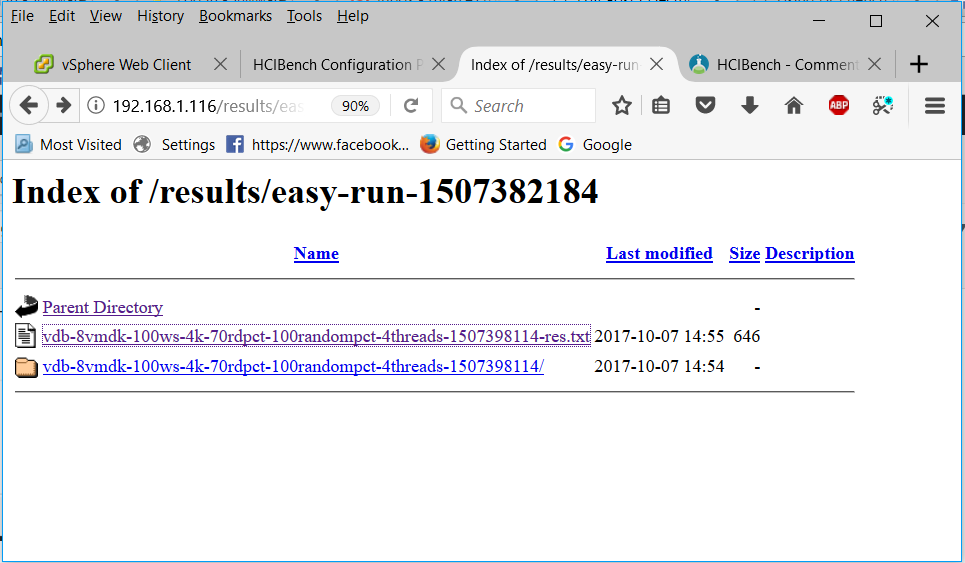The width and height of the screenshot is (965, 563).
Task: Select the Index of /results/easy-run tab
Action: pyautogui.click(x=555, y=65)
